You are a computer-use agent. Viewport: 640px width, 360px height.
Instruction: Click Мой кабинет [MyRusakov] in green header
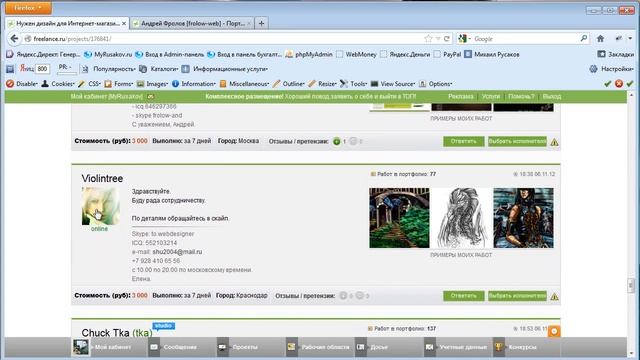point(107,96)
